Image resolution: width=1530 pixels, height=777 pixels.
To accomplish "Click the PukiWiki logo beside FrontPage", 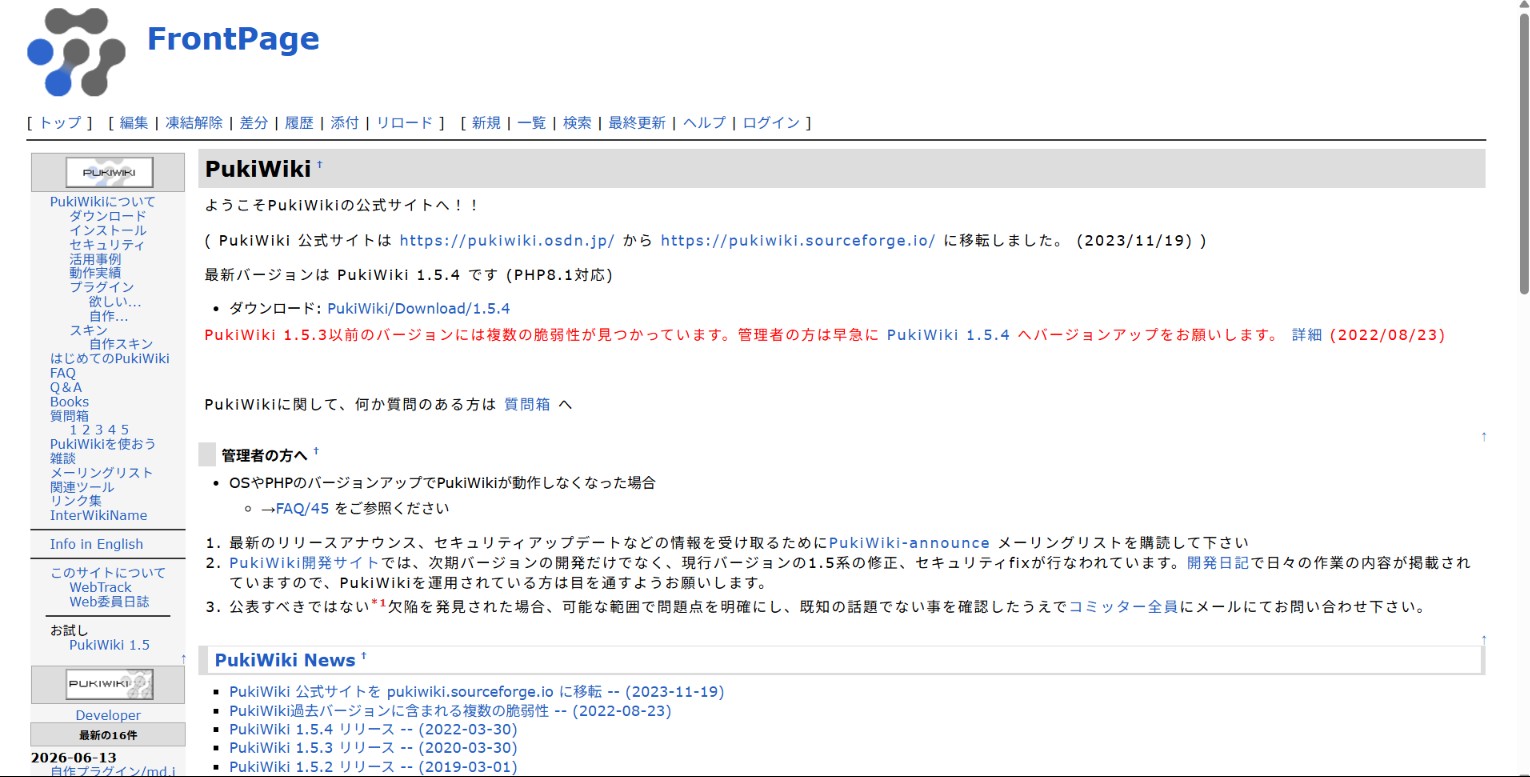I will 76,52.
